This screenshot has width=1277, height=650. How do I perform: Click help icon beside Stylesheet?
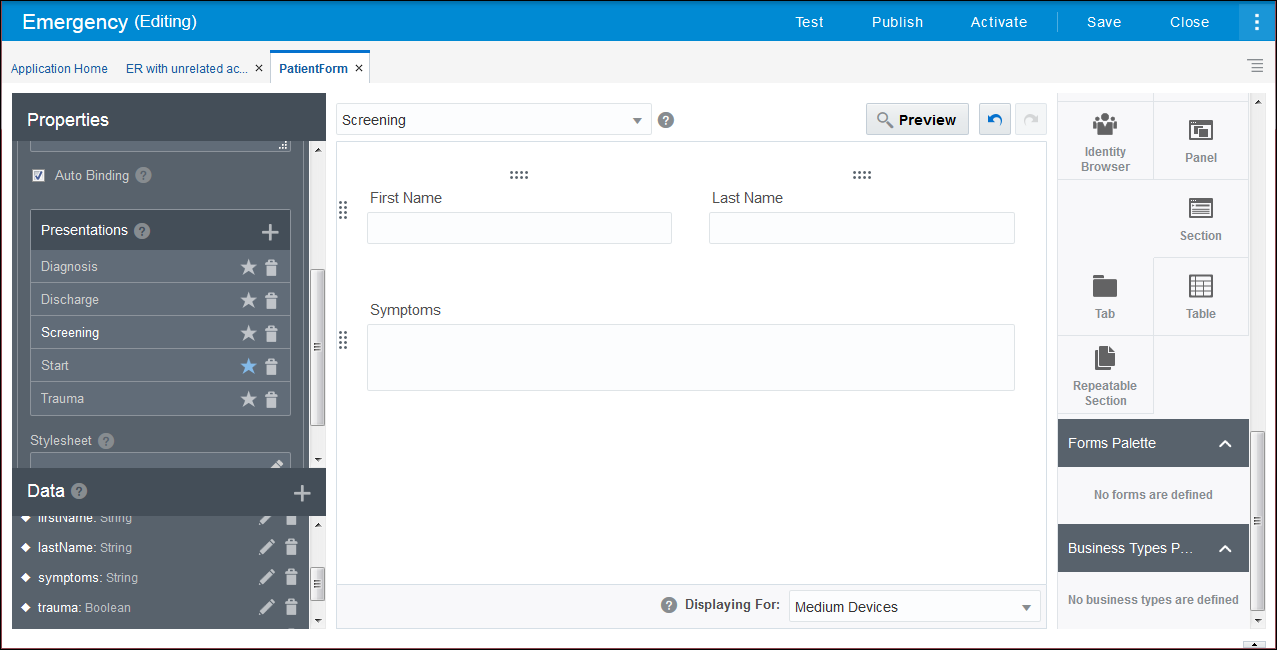point(106,441)
